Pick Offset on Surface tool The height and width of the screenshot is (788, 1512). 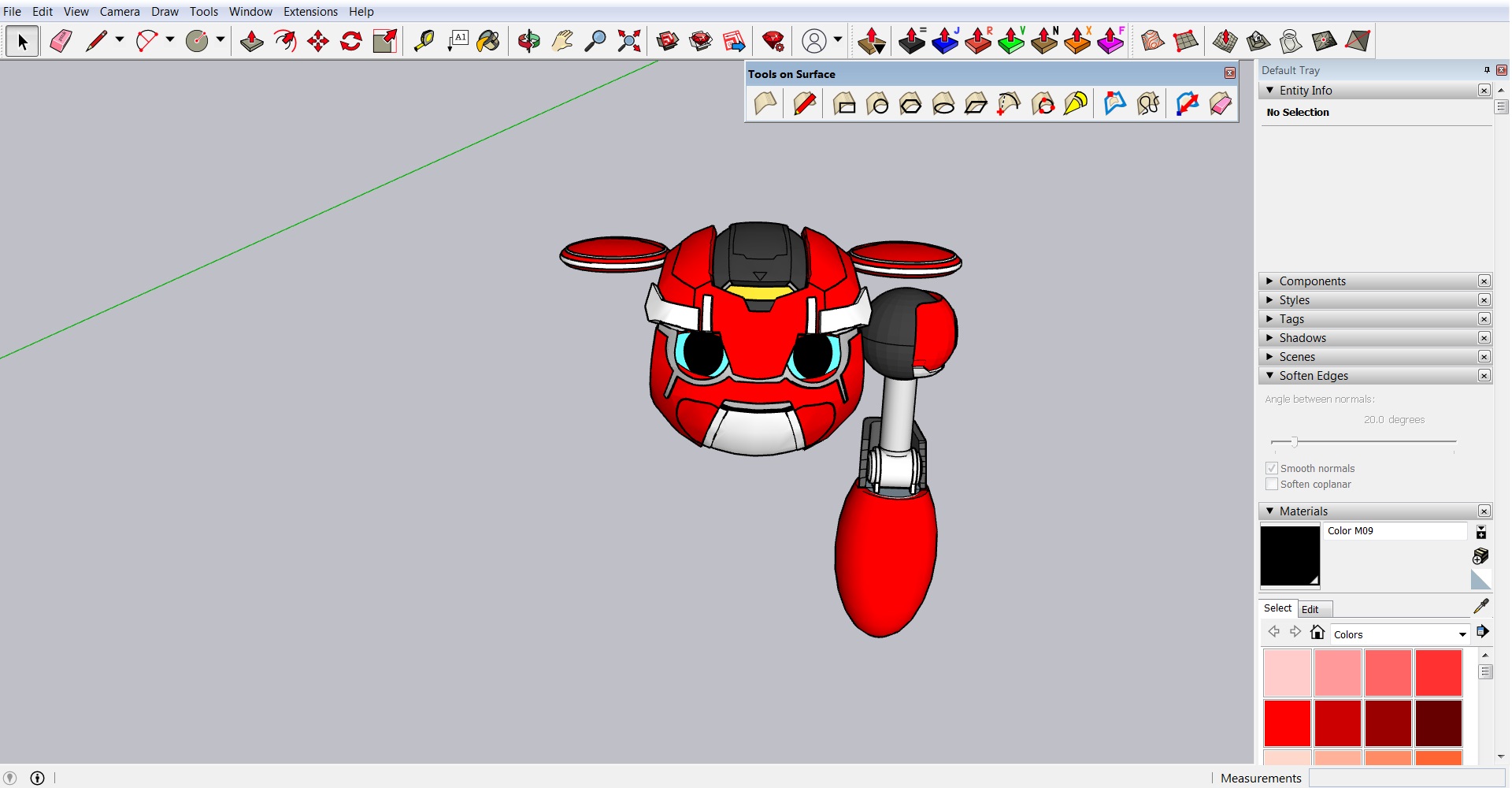click(1114, 104)
